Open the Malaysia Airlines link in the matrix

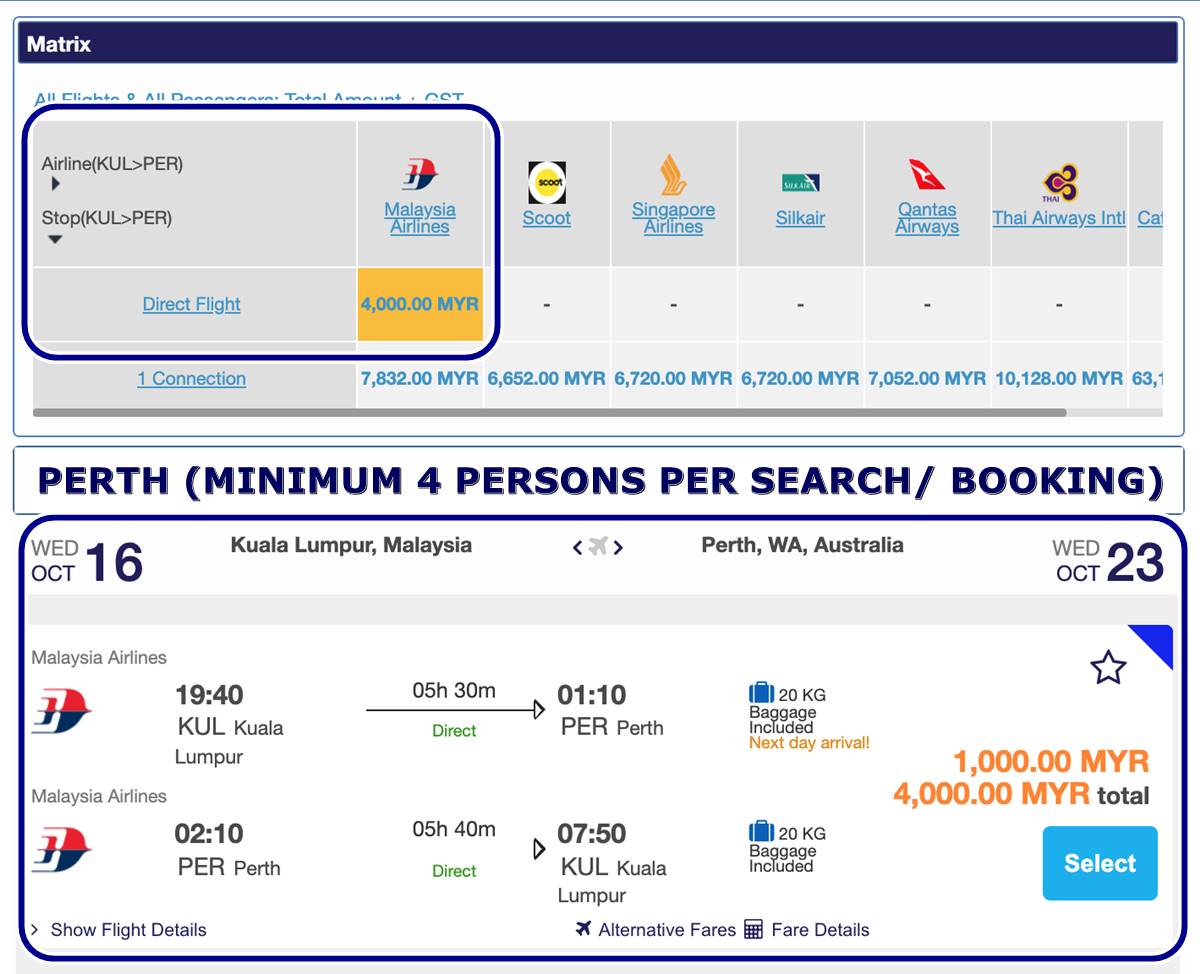(x=420, y=218)
